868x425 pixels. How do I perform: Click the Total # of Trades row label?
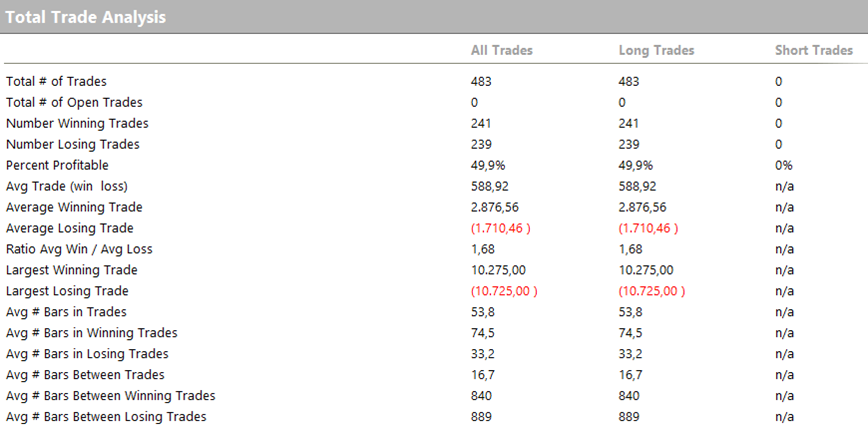pos(56,81)
